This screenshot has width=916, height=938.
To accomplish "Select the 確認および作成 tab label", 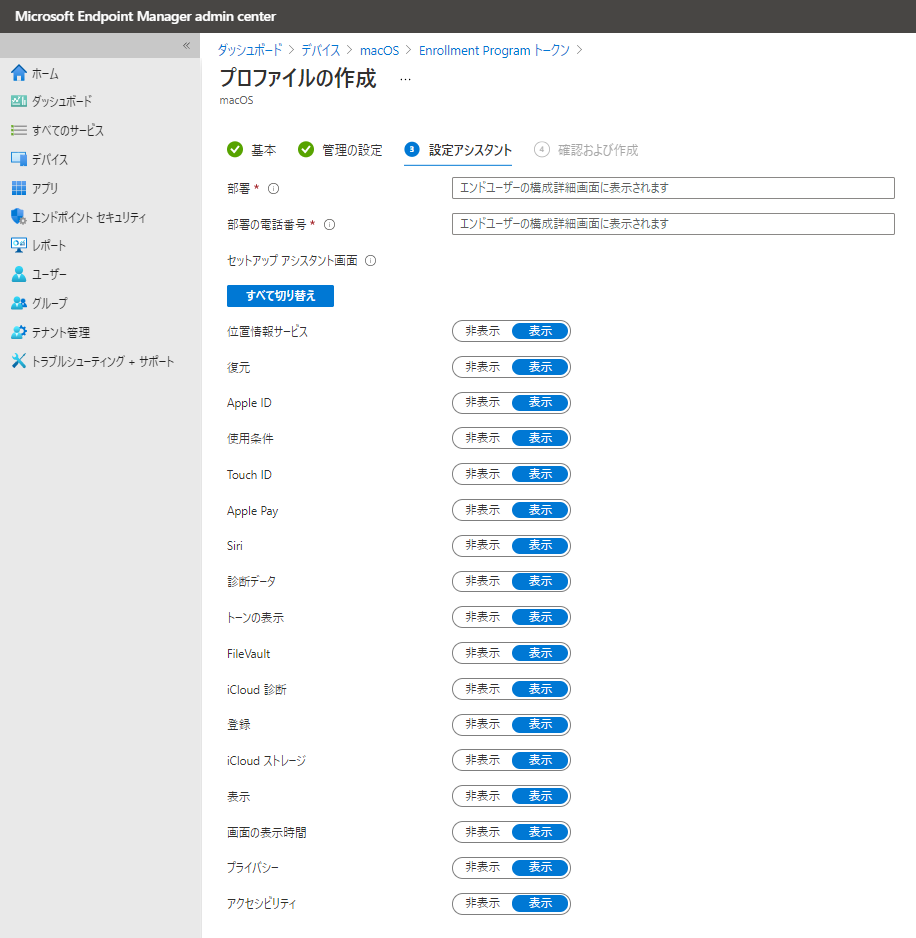I will point(598,150).
